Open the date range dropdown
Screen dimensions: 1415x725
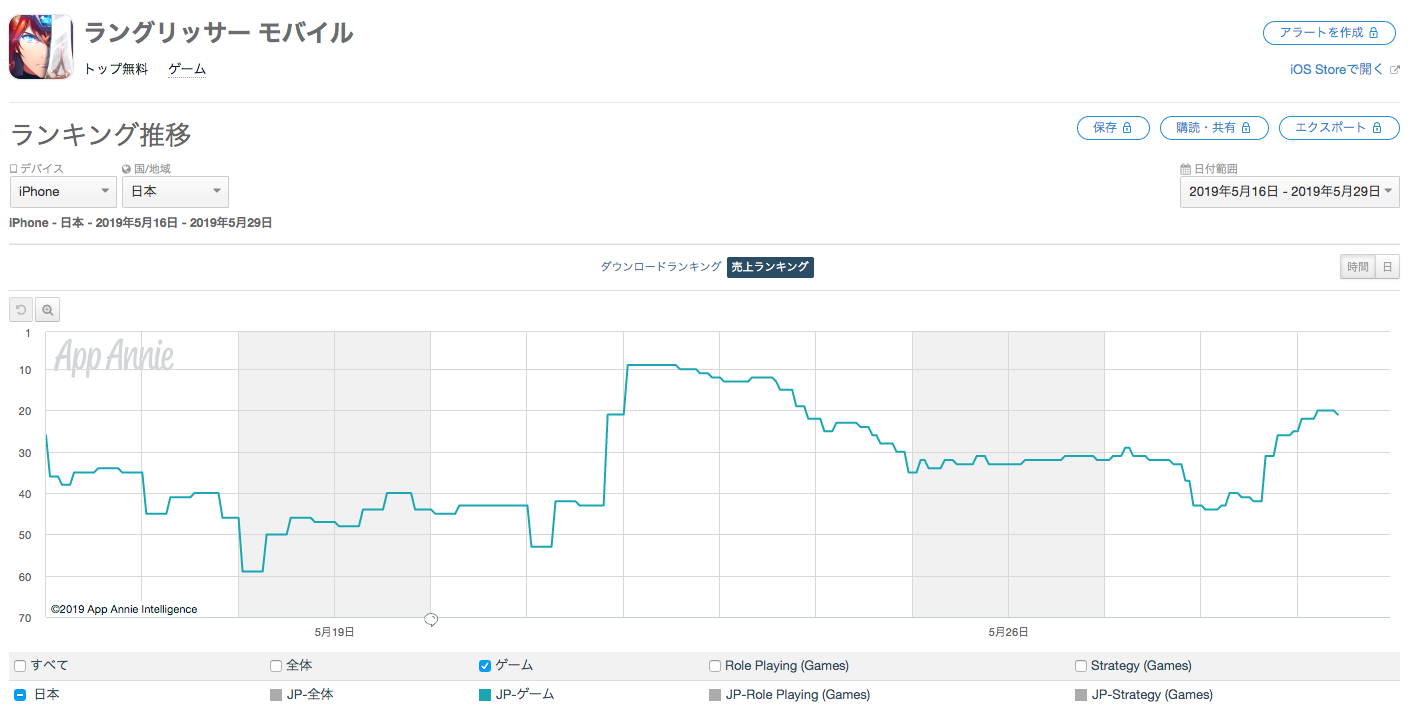point(1290,192)
